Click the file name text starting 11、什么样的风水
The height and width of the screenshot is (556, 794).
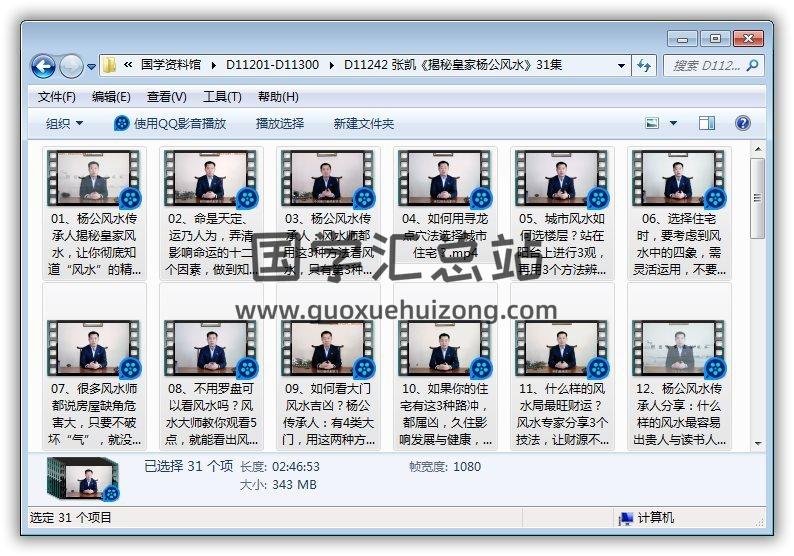tap(562, 414)
